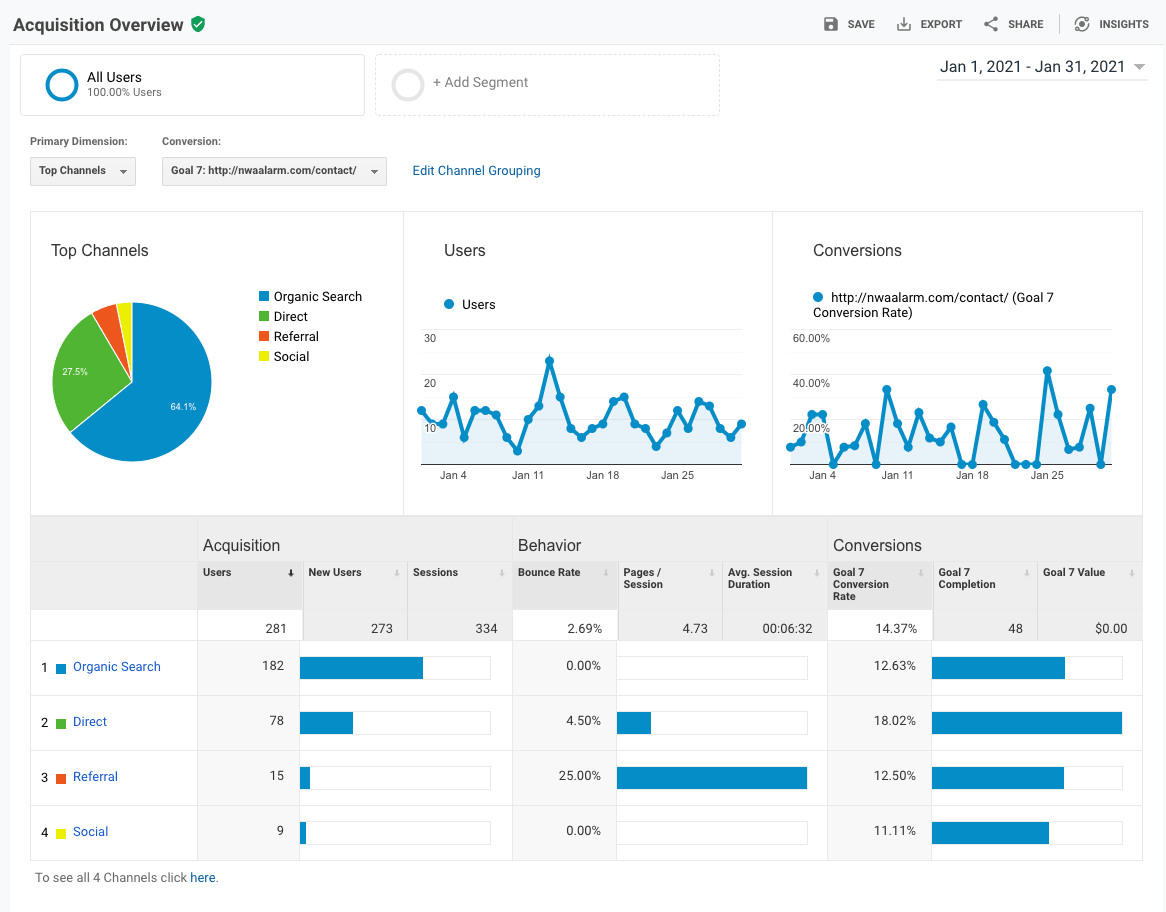Click the 'here' link to see all channels
The height and width of the screenshot is (912, 1166).
click(202, 878)
